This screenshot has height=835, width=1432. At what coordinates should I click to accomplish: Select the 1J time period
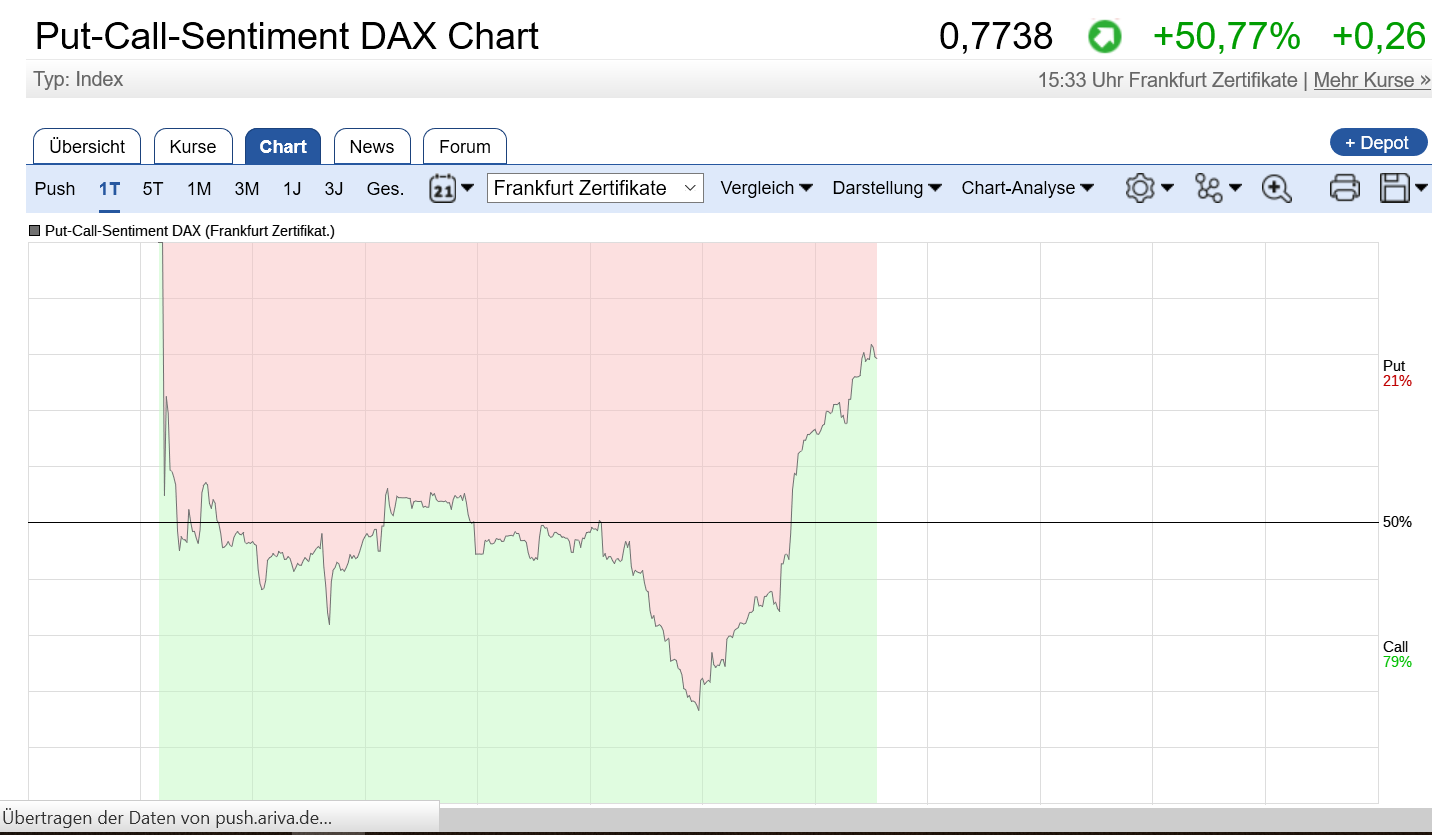pos(292,188)
